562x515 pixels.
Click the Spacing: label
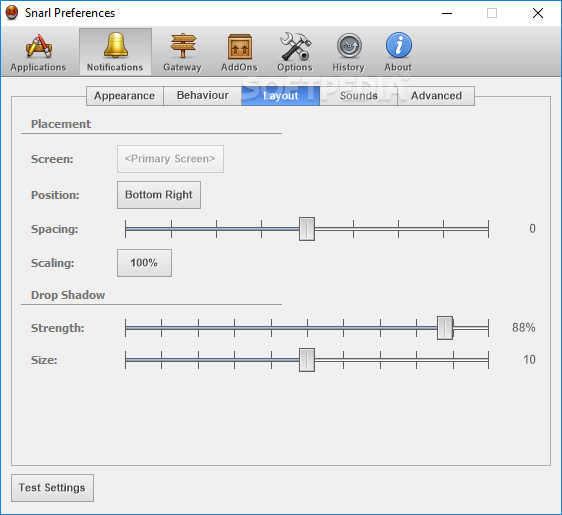pyautogui.click(x=54, y=229)
